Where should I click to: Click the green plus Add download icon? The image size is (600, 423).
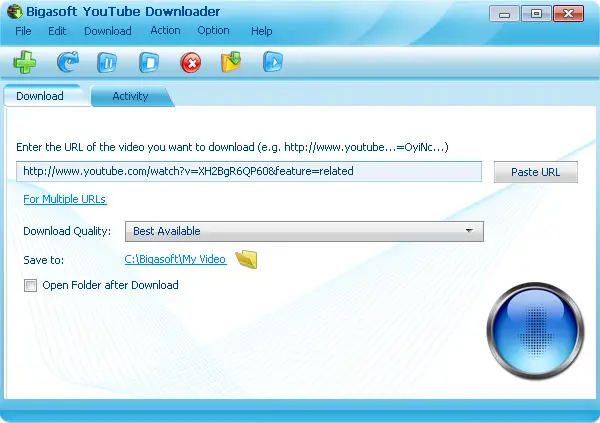pyautogui.click(x=25, y=62)
